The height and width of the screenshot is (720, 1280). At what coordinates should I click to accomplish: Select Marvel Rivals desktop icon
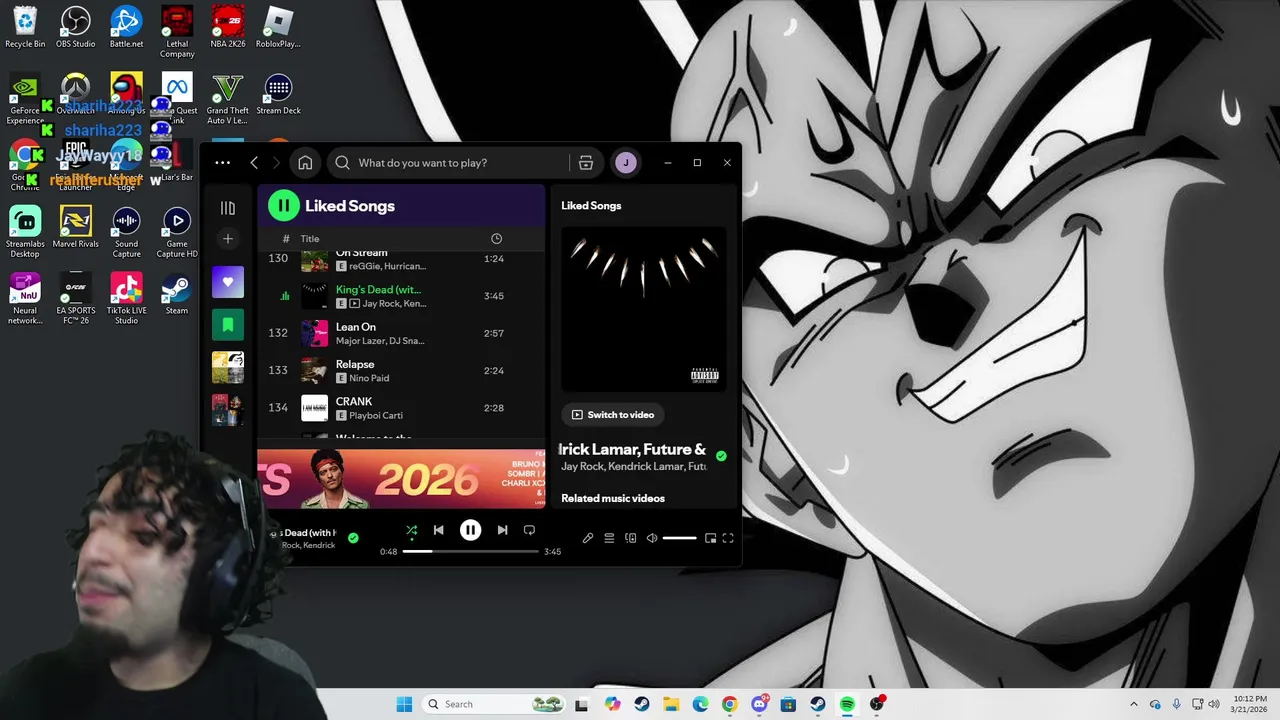pyautogui.click(x=76, y=227)
